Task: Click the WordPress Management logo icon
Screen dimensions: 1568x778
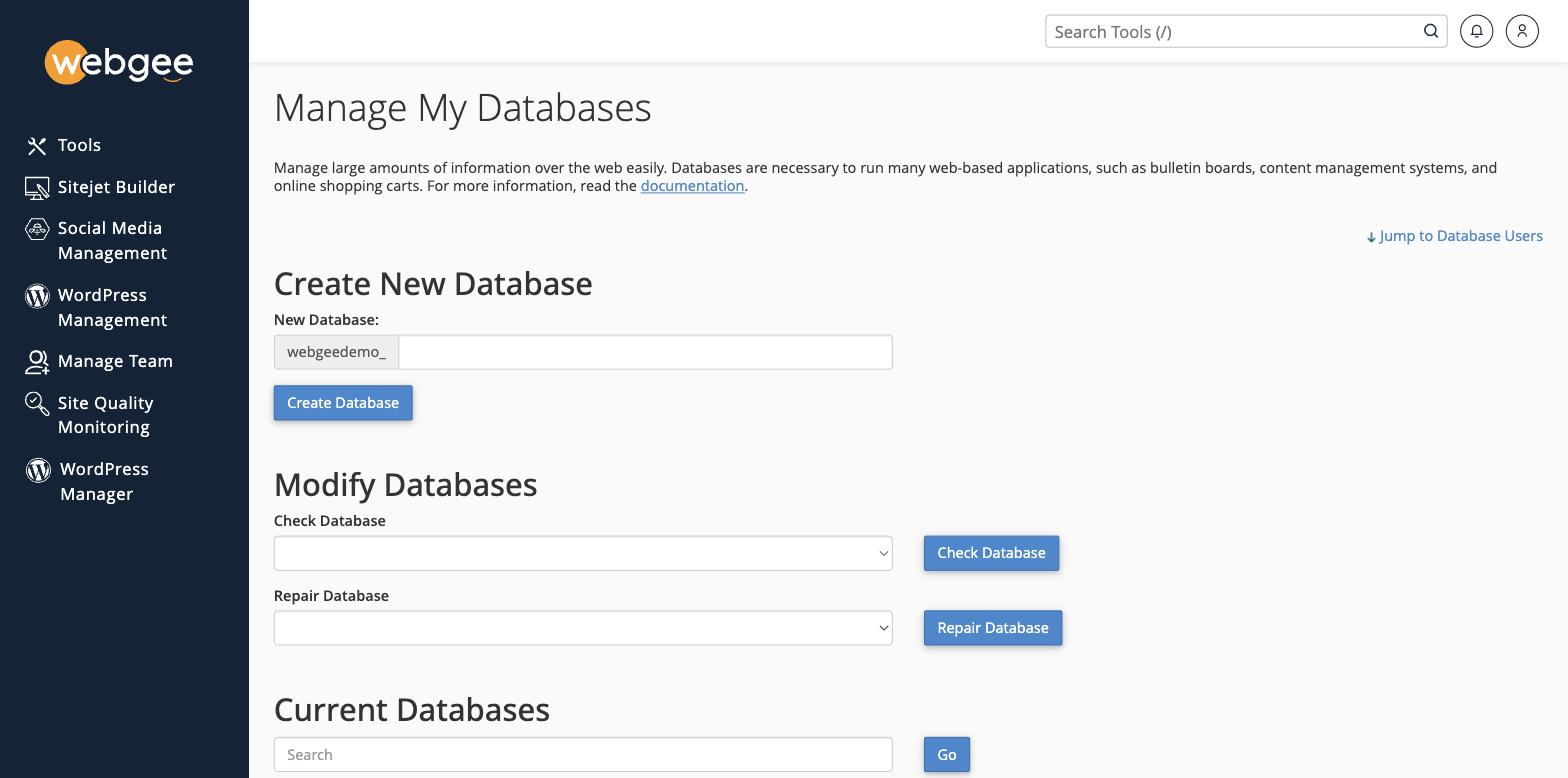Action: (x=37, y=296)
